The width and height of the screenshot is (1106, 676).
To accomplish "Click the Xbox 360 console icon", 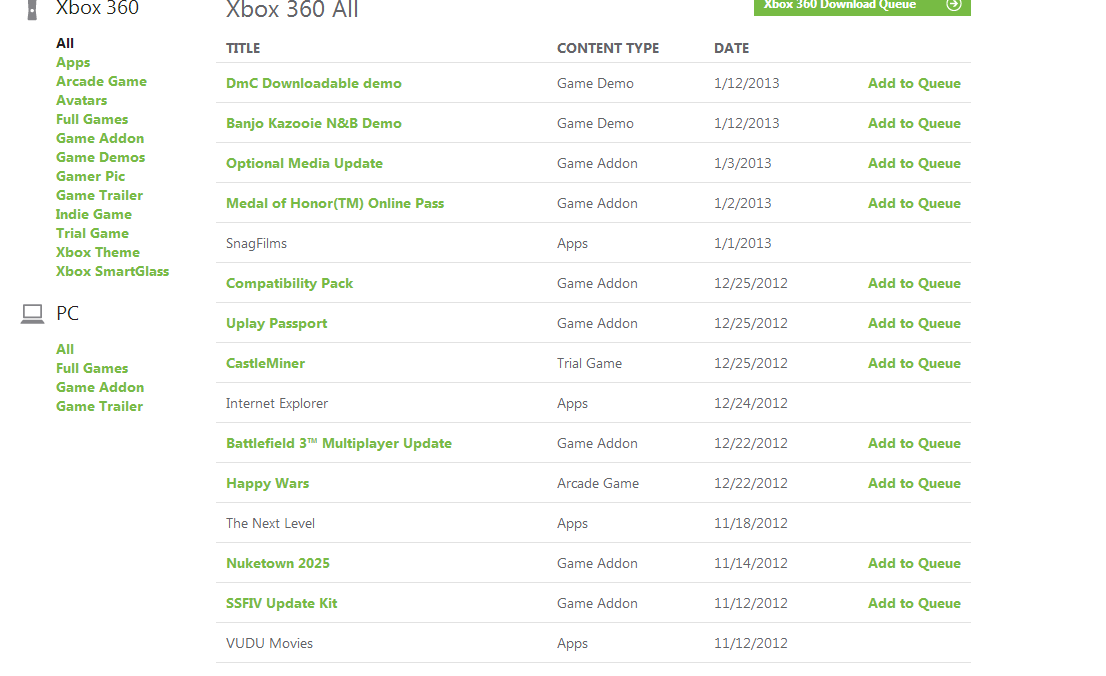I will point(32,10).
